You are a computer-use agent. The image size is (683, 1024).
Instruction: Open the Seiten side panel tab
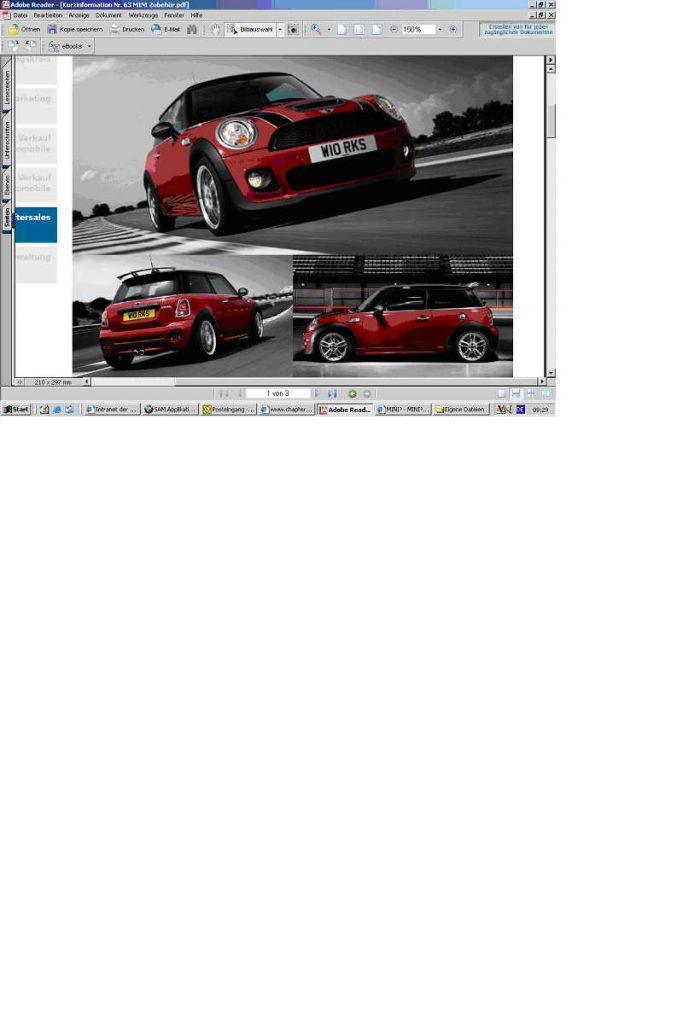[7, 217]
